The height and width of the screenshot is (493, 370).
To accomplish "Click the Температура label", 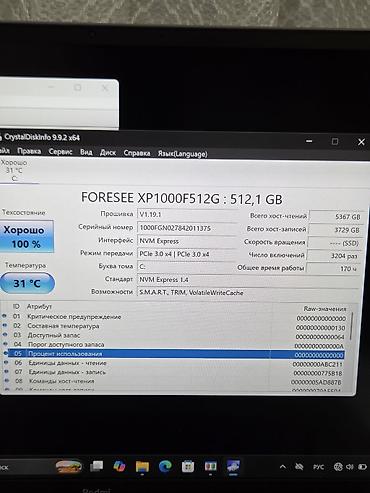I will (25, 265).
